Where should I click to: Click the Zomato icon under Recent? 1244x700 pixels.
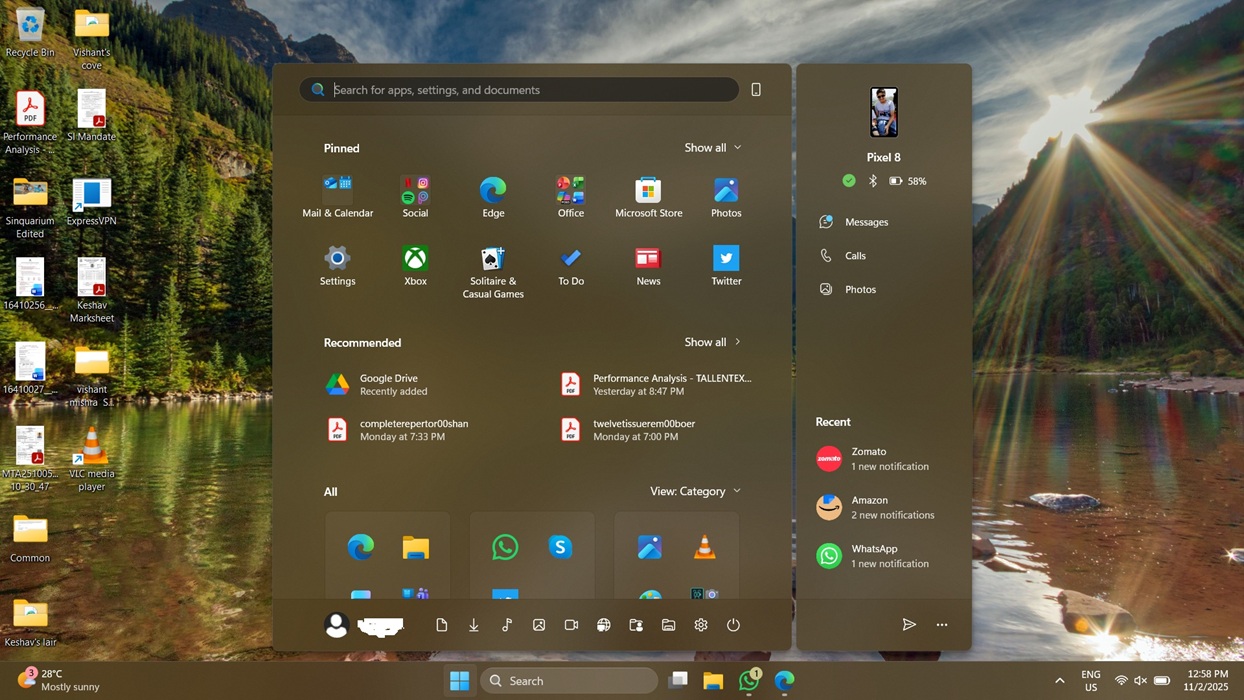[x=828, y=458]
